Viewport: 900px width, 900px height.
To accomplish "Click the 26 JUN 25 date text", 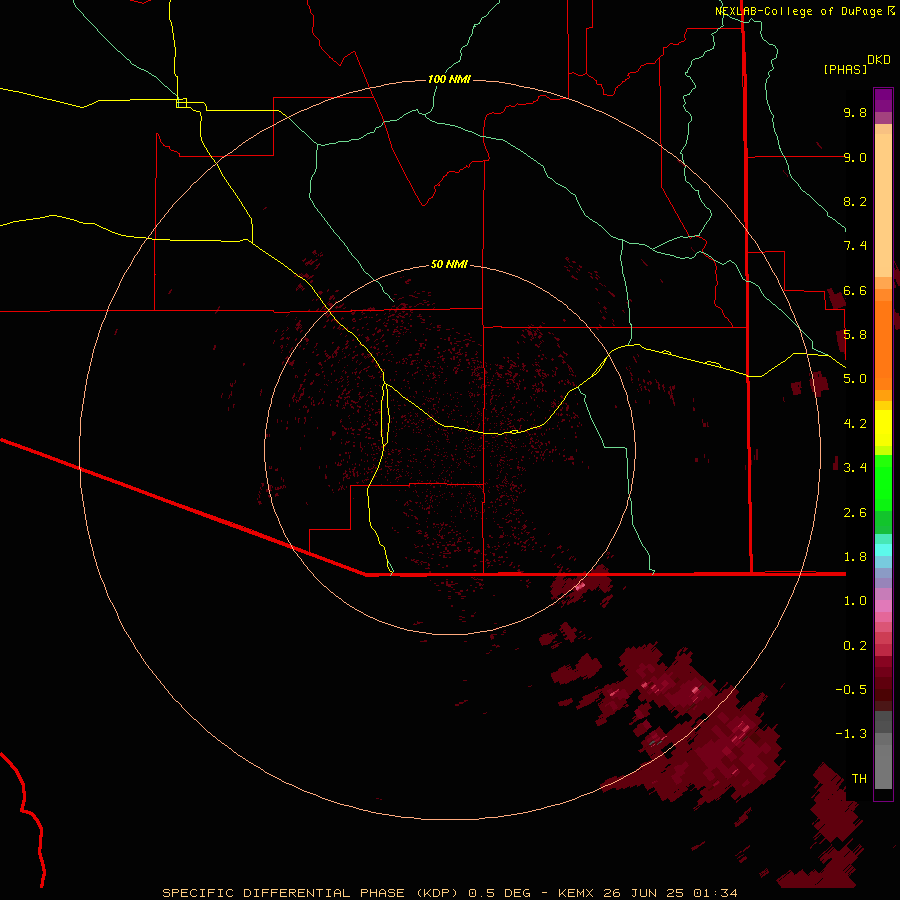I will point(643,893).
